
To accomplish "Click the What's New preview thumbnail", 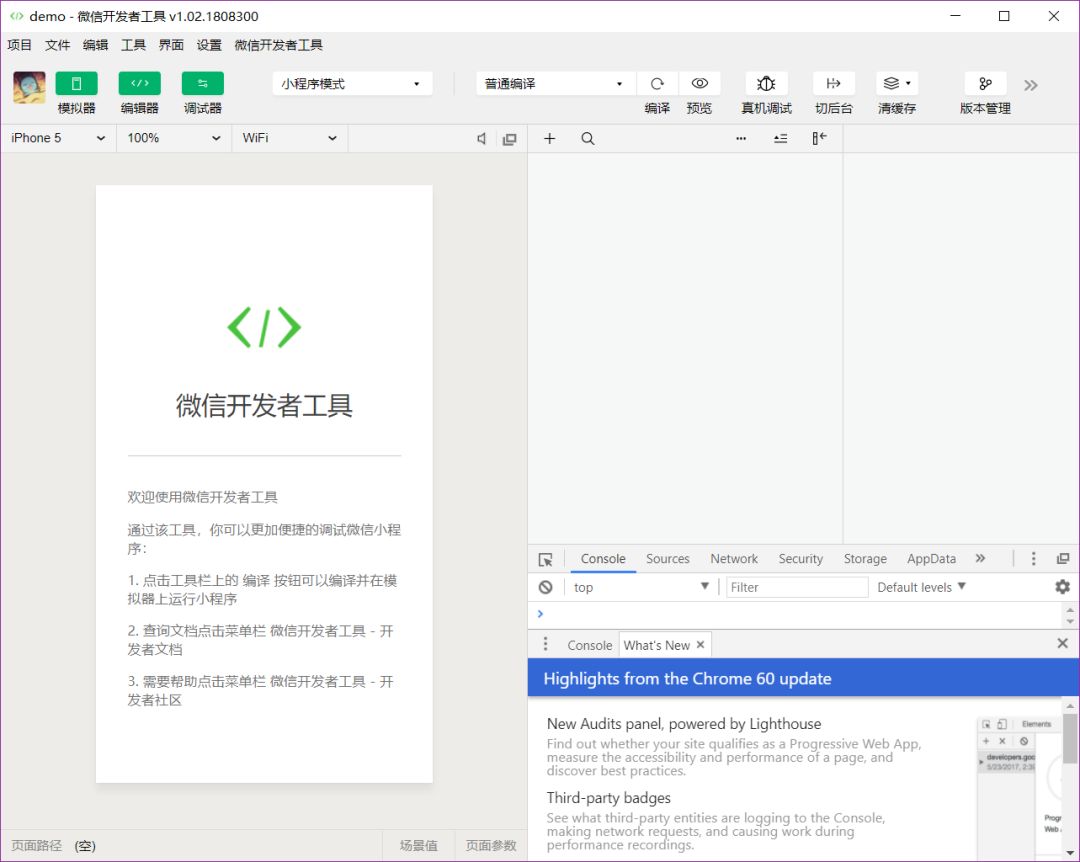I will (1018, 787).
